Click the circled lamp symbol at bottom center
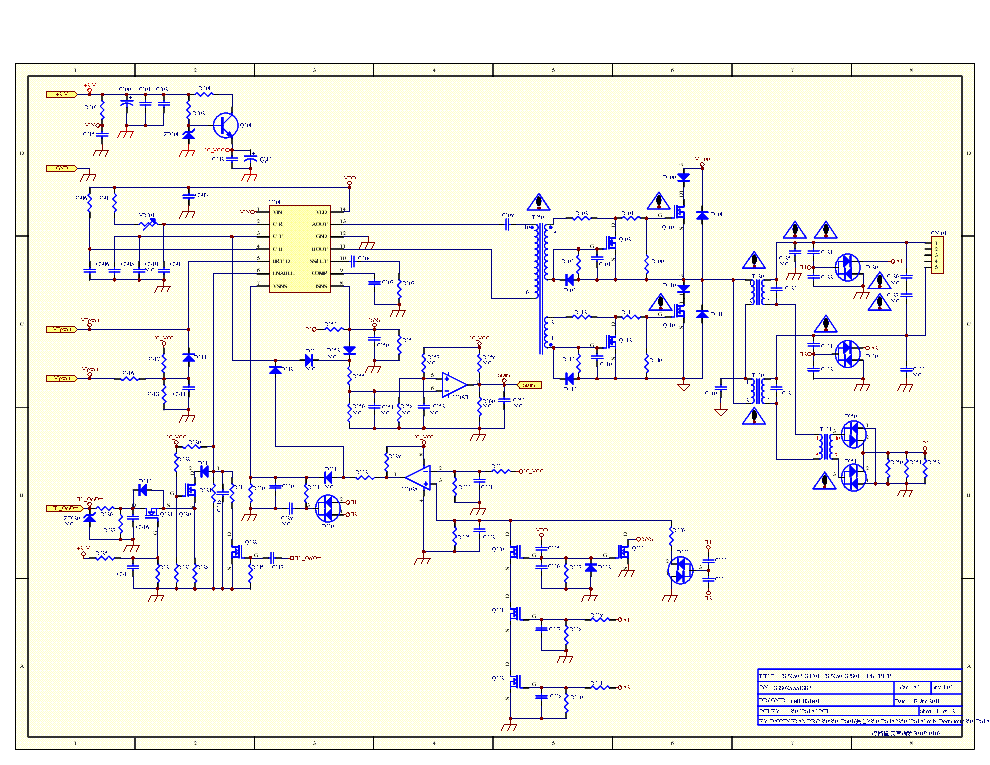Viewport: 990px width, 765px height. coord(680,570)
